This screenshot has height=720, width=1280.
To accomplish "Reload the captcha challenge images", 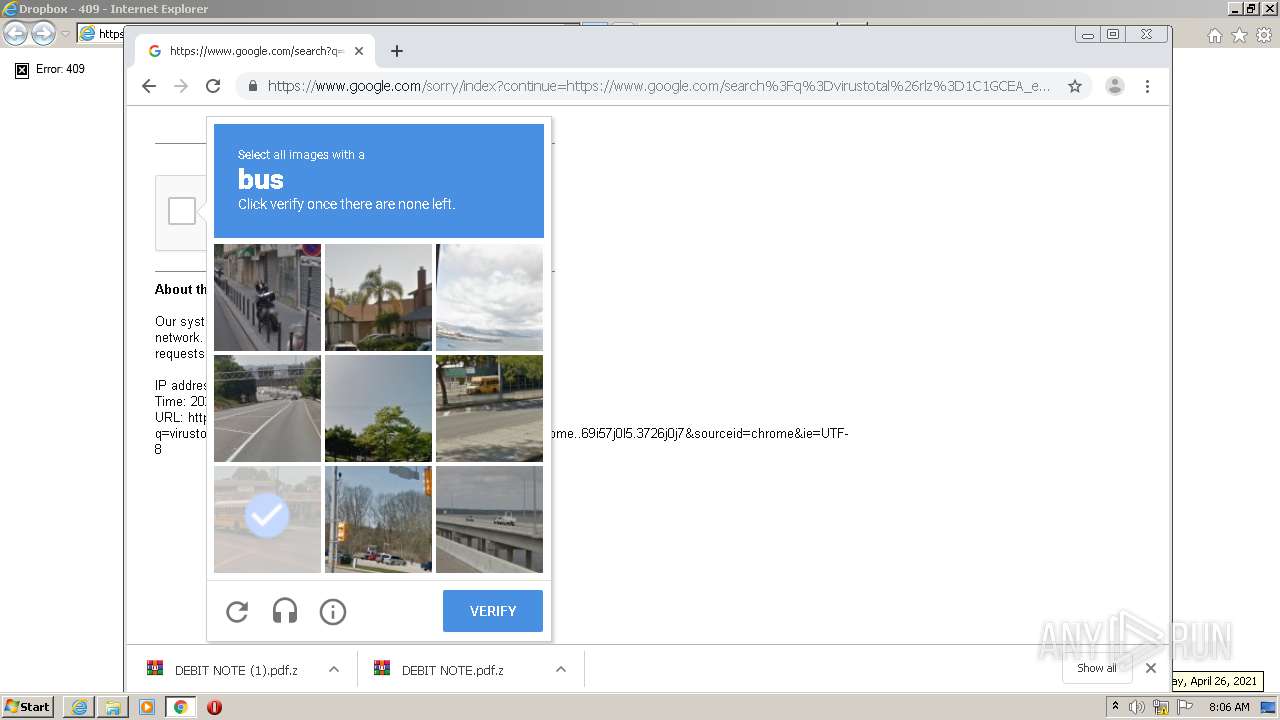I will click(x=237, y=611).
